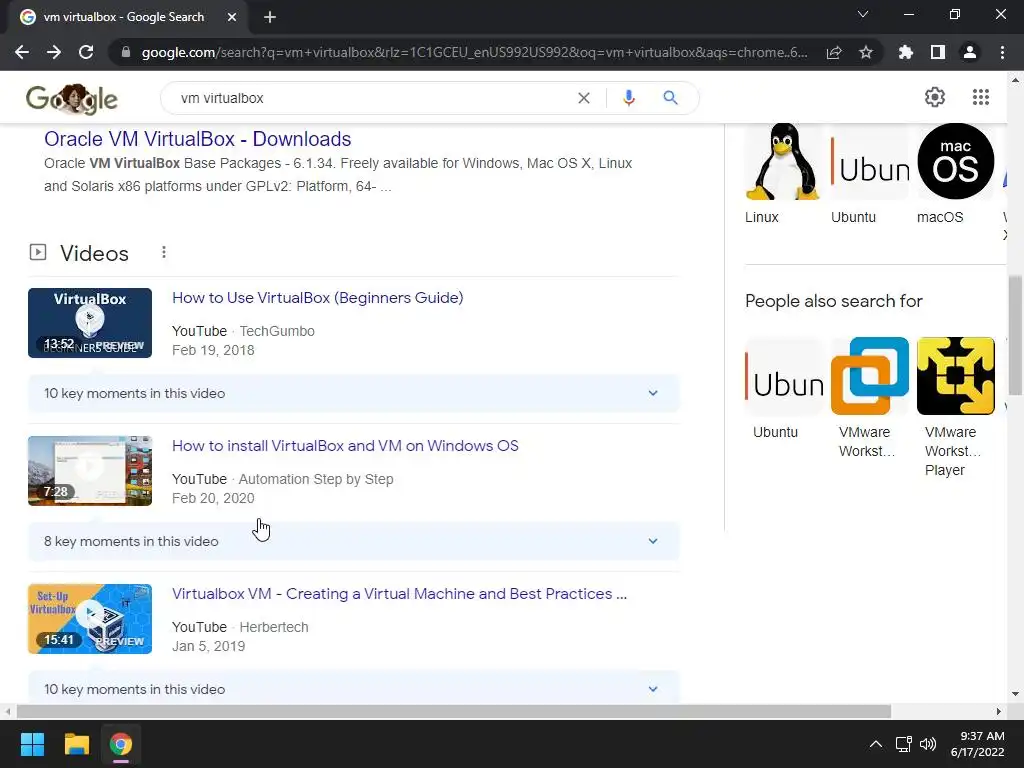Select the macOS logo image

coord(955,161)
